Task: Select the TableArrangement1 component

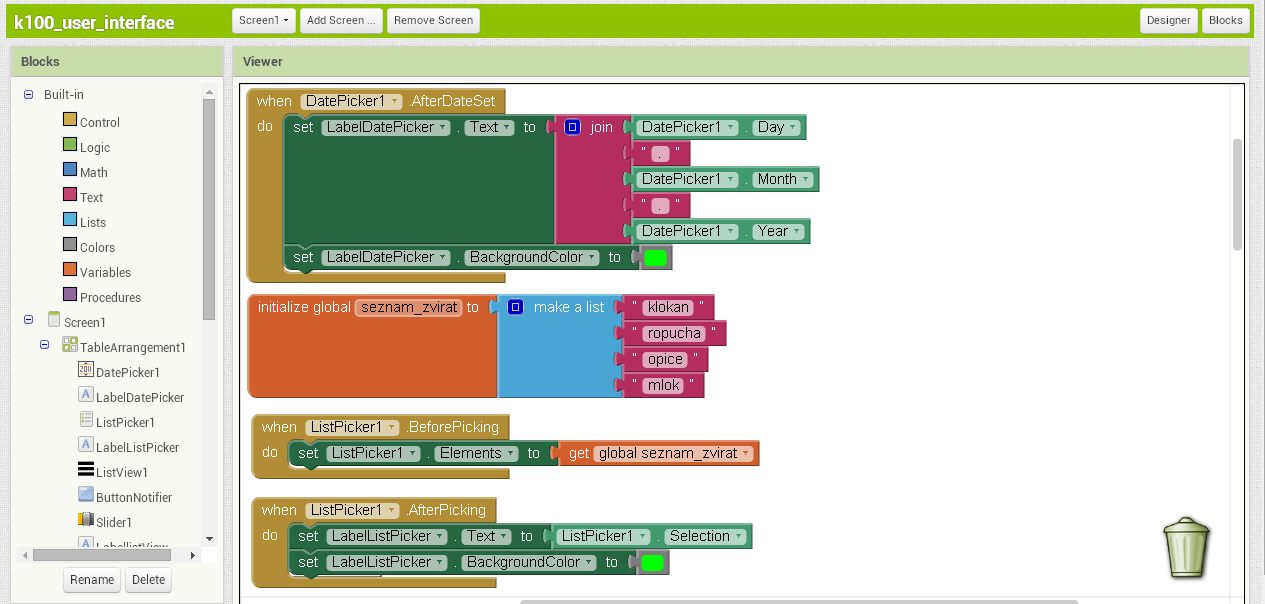Action: 124,347
